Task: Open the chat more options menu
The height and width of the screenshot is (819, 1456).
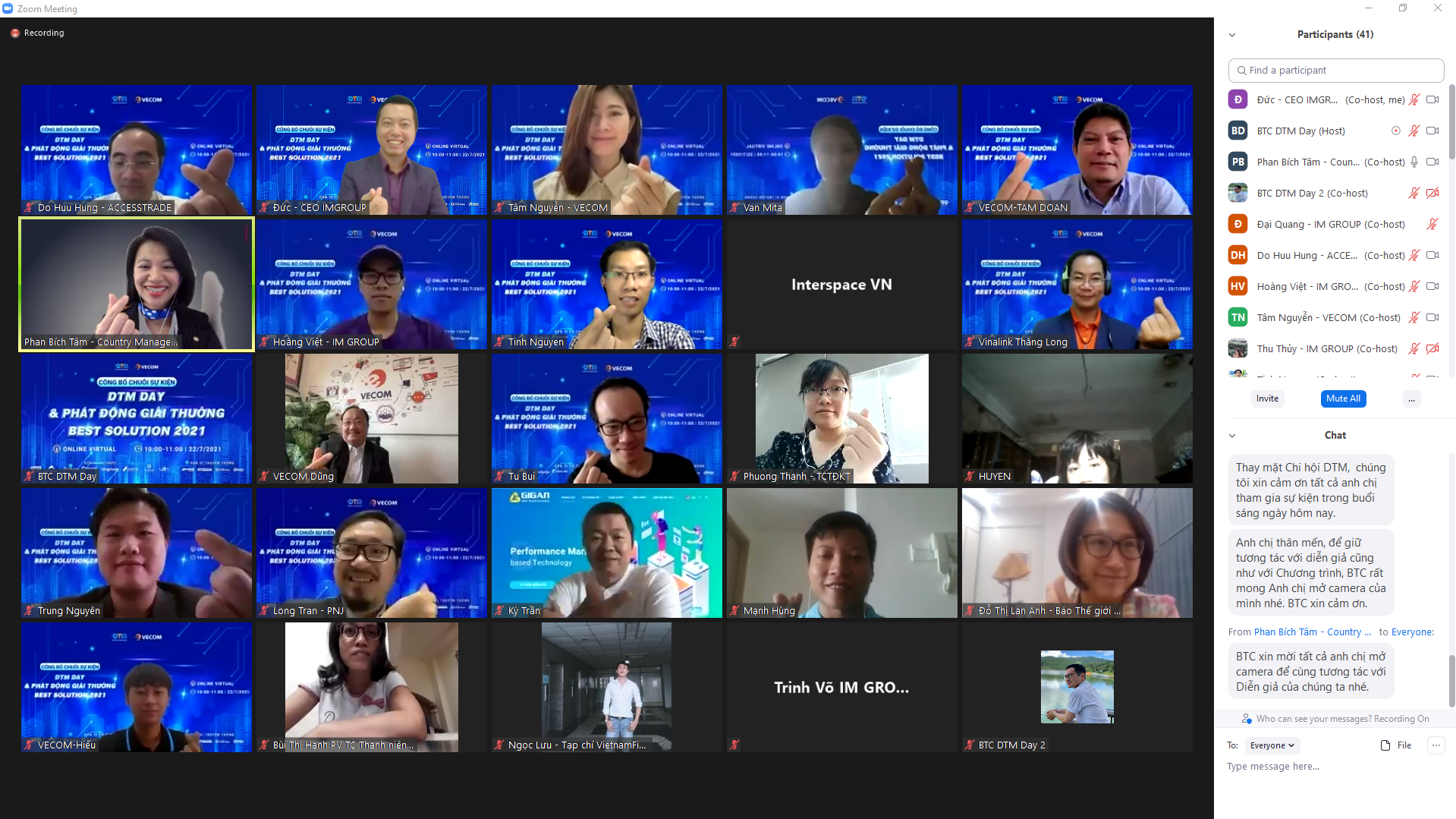Action: [x=1436, y=745]
